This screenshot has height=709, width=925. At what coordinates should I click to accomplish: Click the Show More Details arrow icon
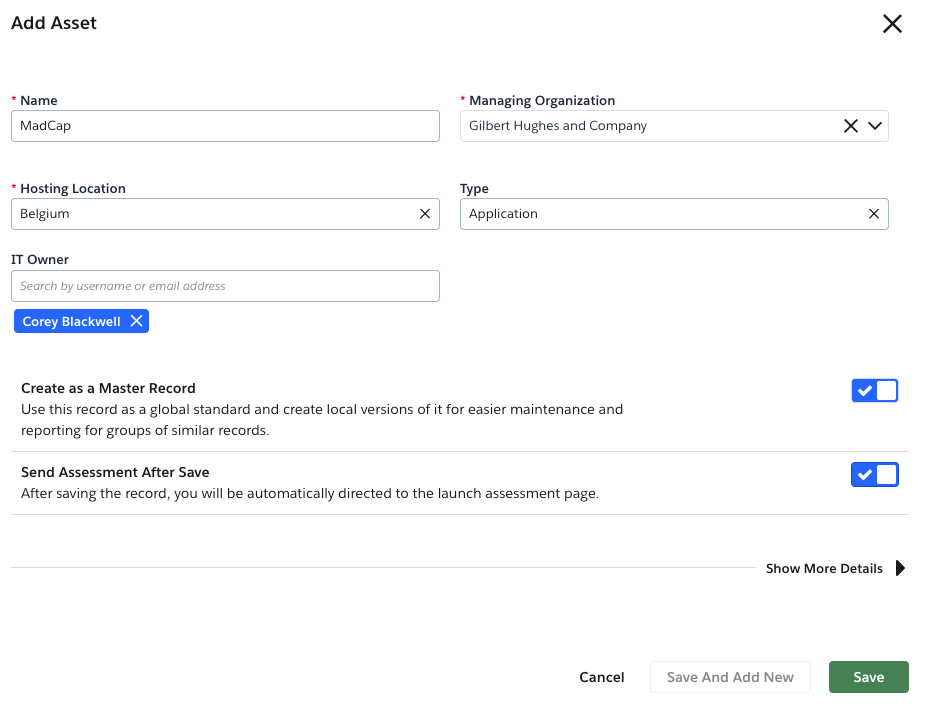pyautogui.click(x=900, y=568)
